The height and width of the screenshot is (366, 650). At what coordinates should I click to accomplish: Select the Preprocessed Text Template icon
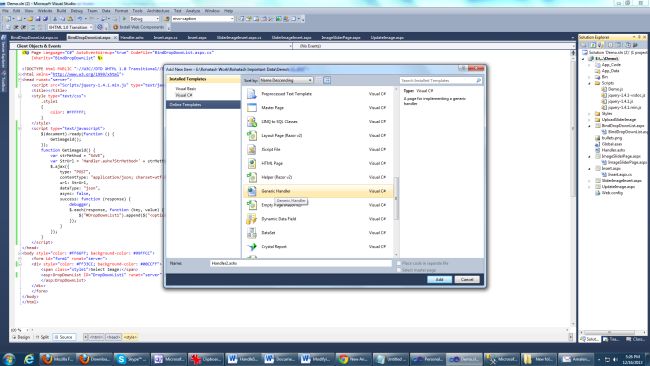point(252,94)
